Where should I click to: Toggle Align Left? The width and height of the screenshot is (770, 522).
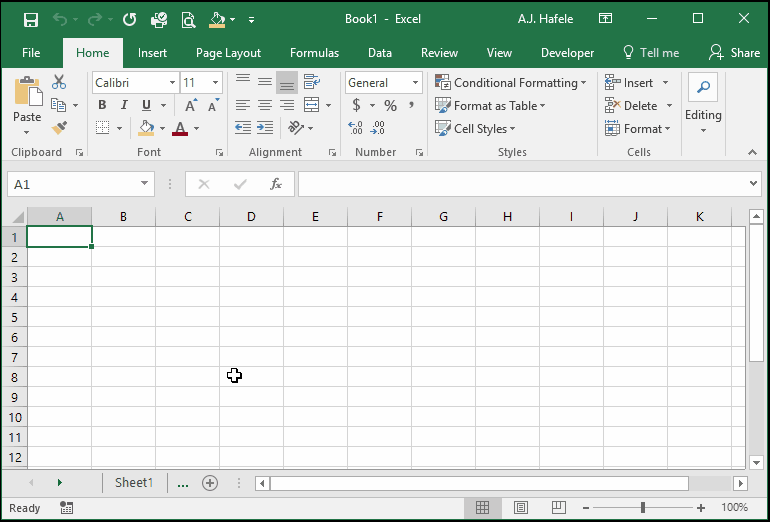243,105
